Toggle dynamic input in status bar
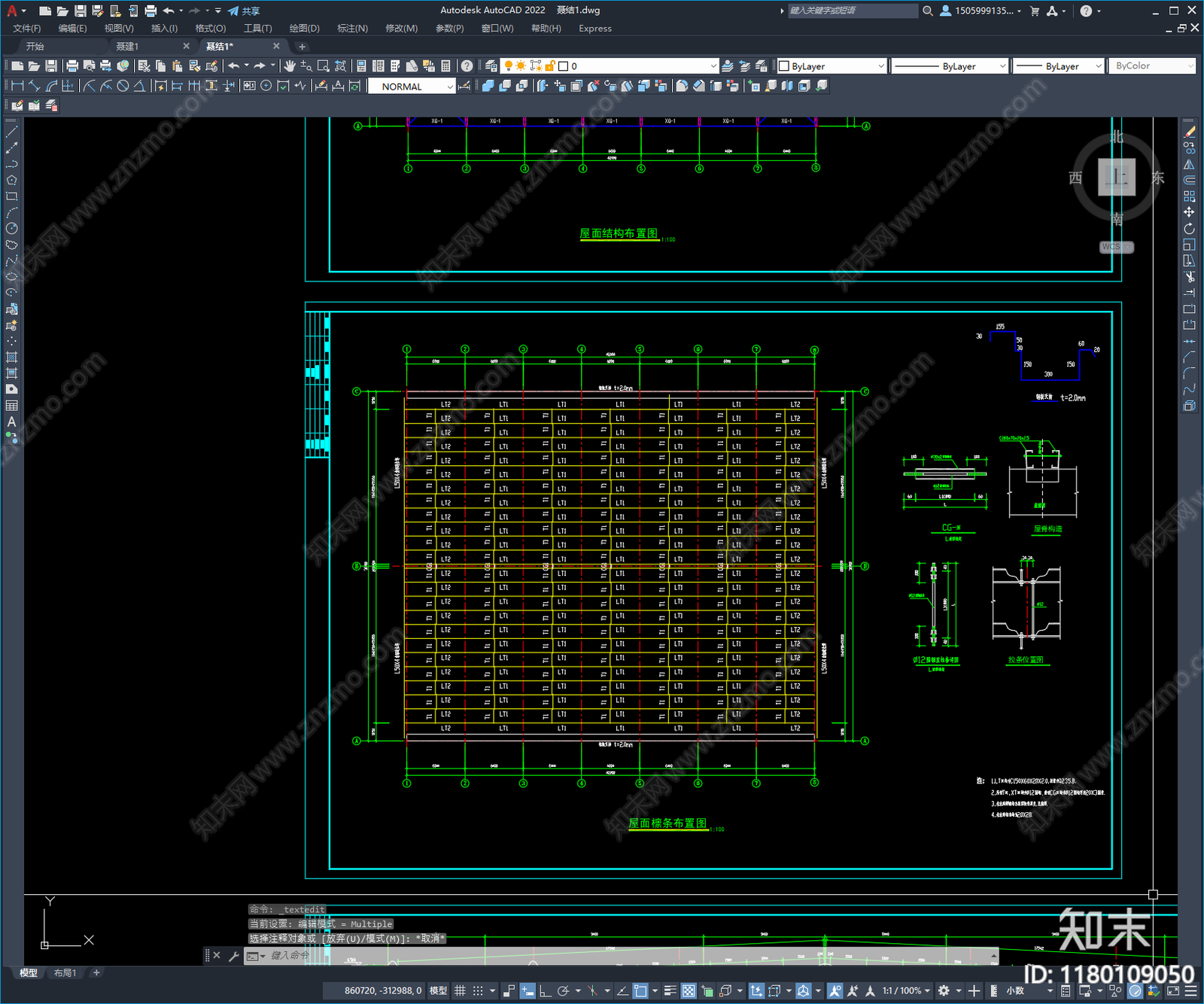1204x1004 pixels. pyautogui.click(x=528, y=990)
